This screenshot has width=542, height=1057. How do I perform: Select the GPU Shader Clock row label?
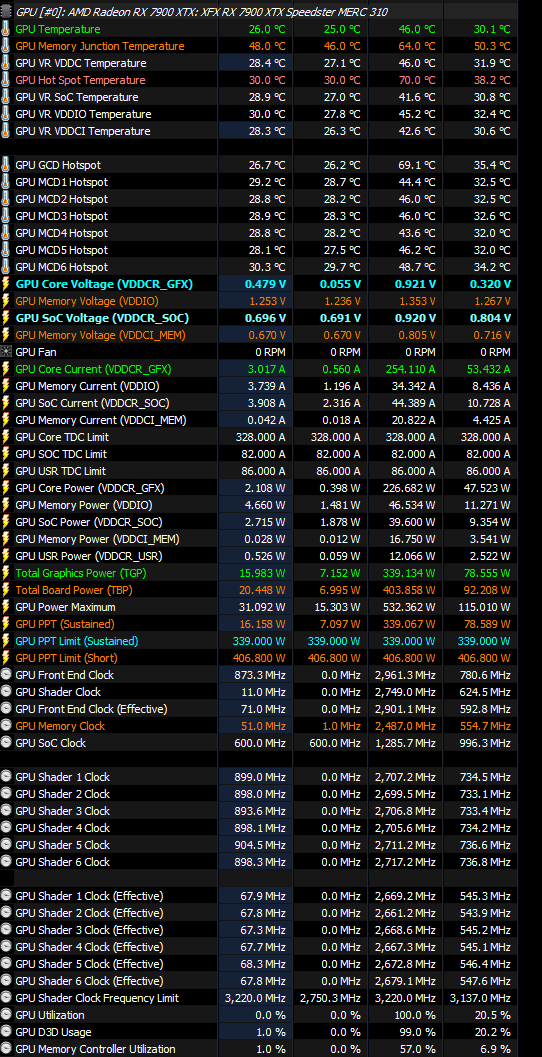58,692
